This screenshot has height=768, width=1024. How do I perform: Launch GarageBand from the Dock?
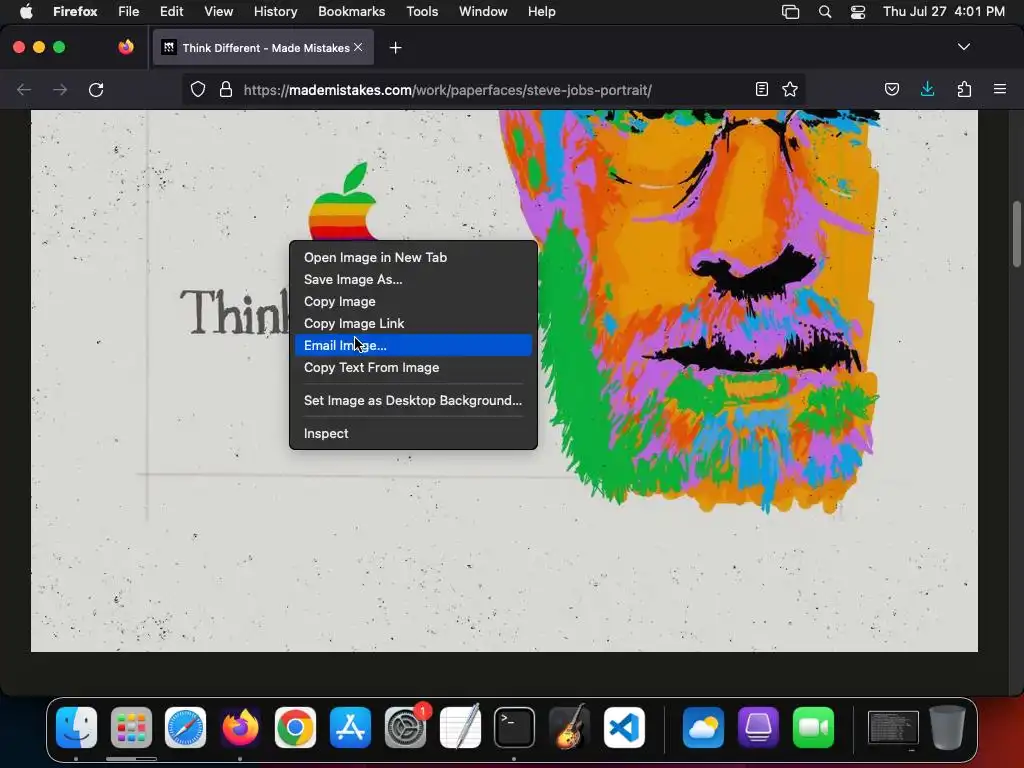[569, 727]
